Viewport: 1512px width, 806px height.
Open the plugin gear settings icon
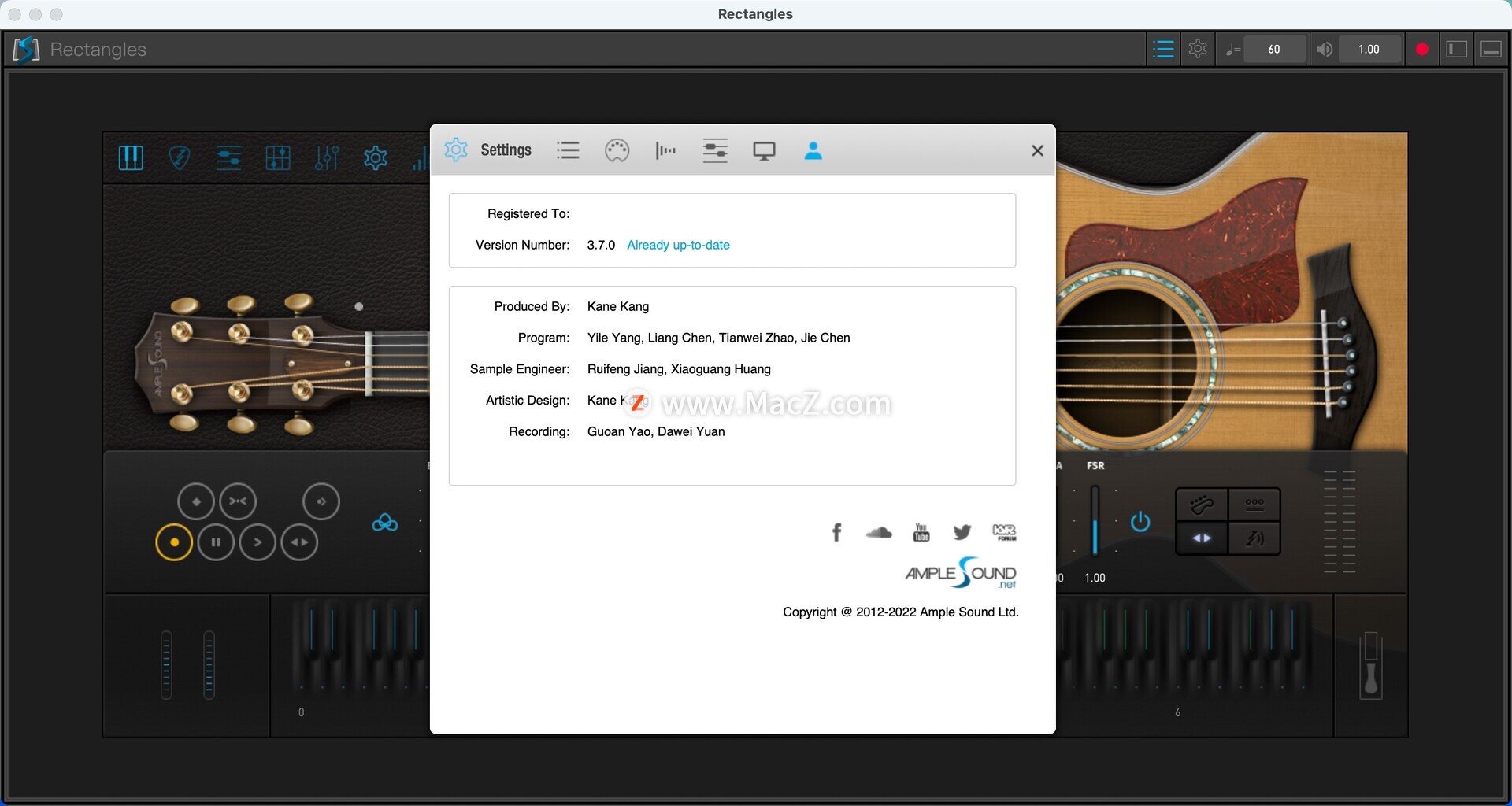(x=376, y=158)
